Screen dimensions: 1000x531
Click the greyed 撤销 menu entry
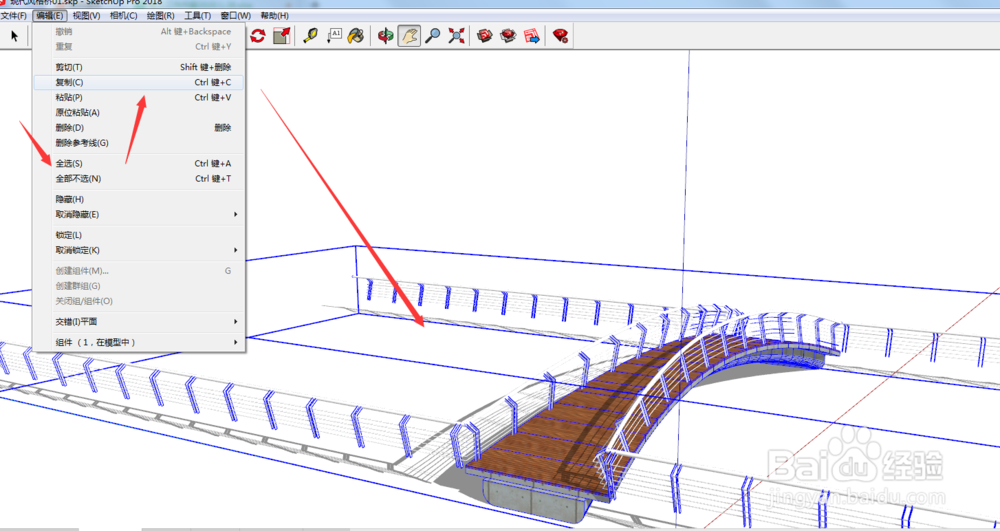point(139,31)
